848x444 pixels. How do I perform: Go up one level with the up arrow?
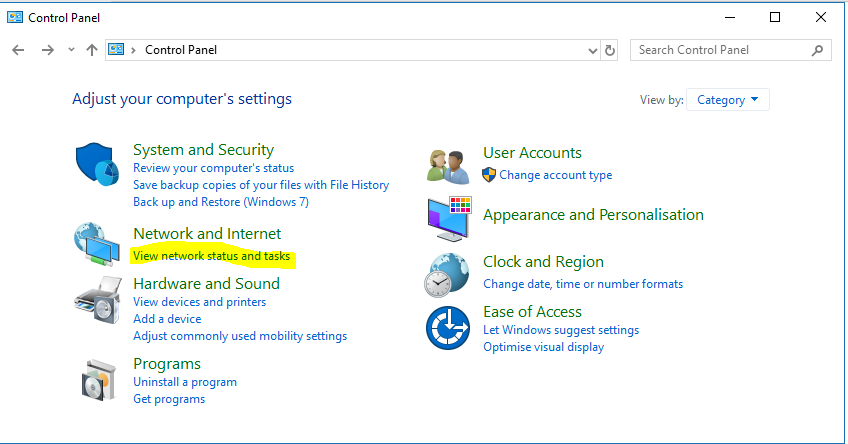[91, 50]
